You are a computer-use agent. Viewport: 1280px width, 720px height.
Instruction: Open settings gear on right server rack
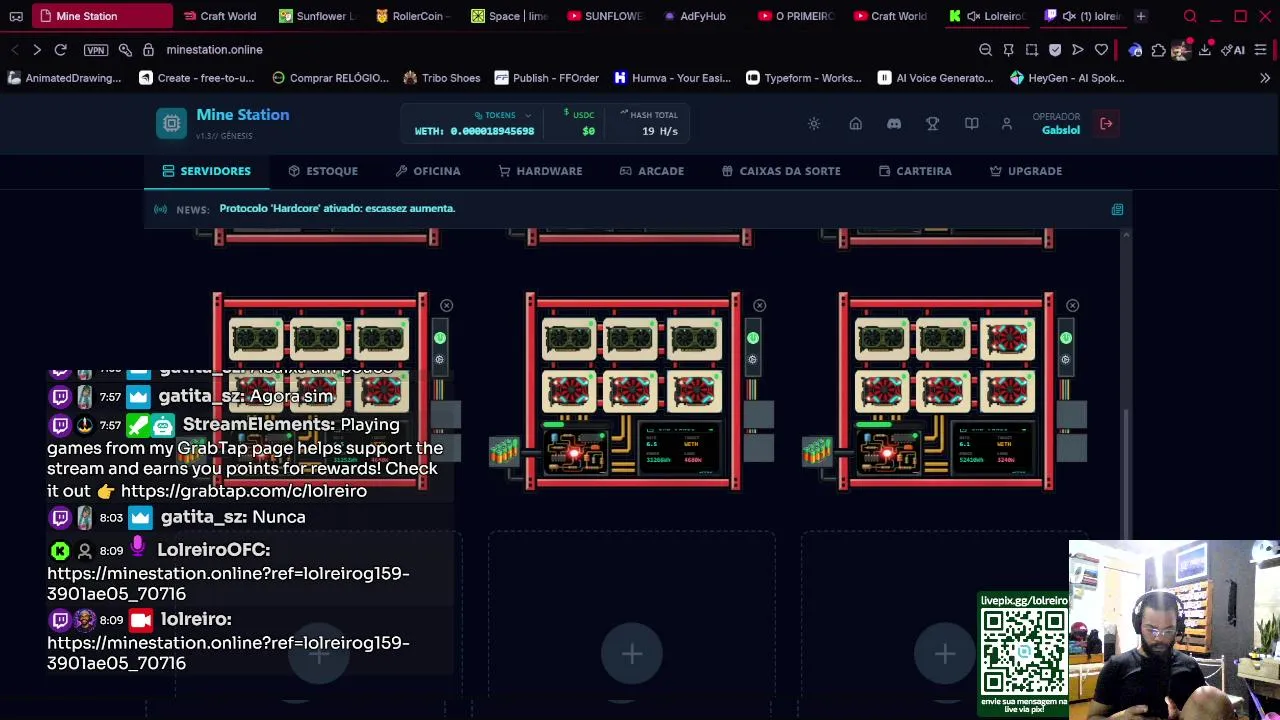click(1066, 359)
